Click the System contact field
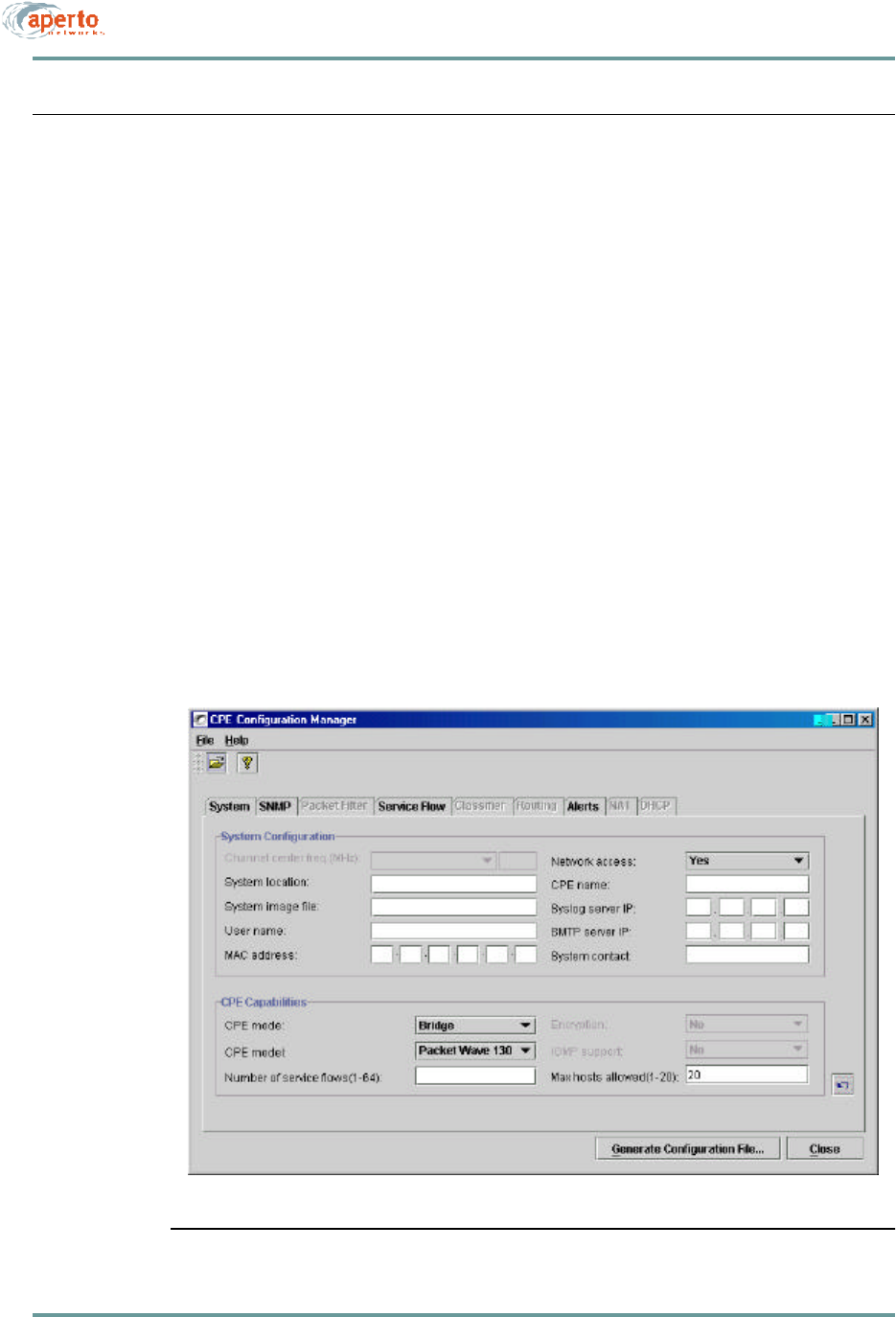The height and width of the screenshot is (1317, 896). pos(747,955)
